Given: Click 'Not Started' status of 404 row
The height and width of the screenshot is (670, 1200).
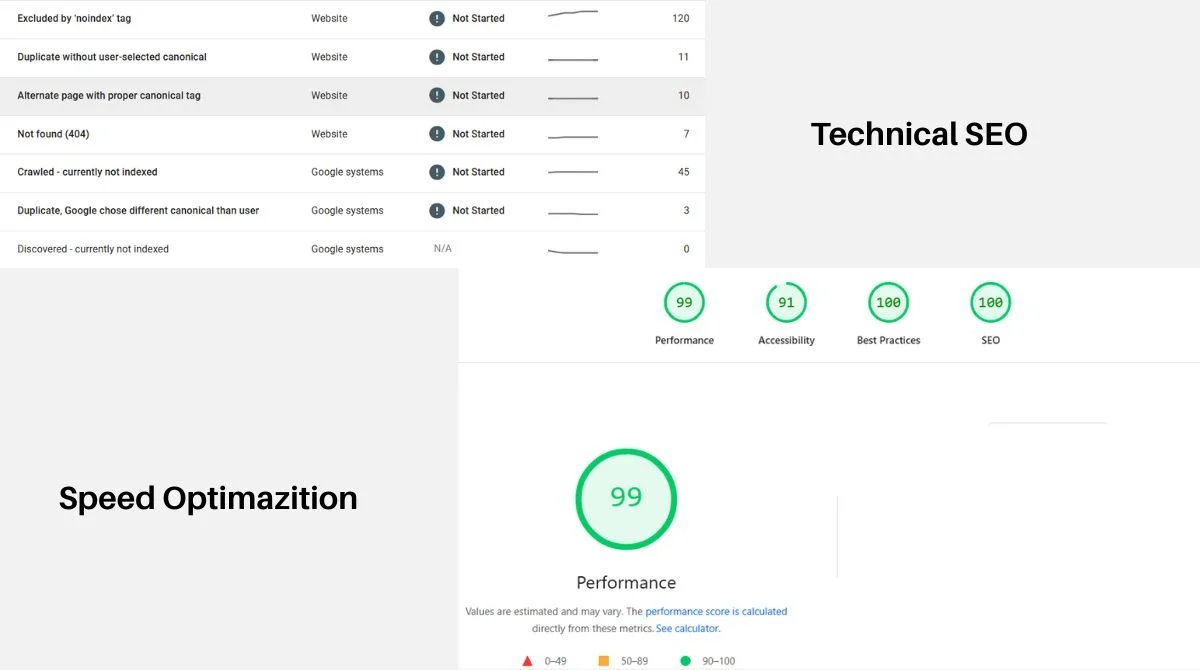Looking at the screenshot, I should click(478, 134).
